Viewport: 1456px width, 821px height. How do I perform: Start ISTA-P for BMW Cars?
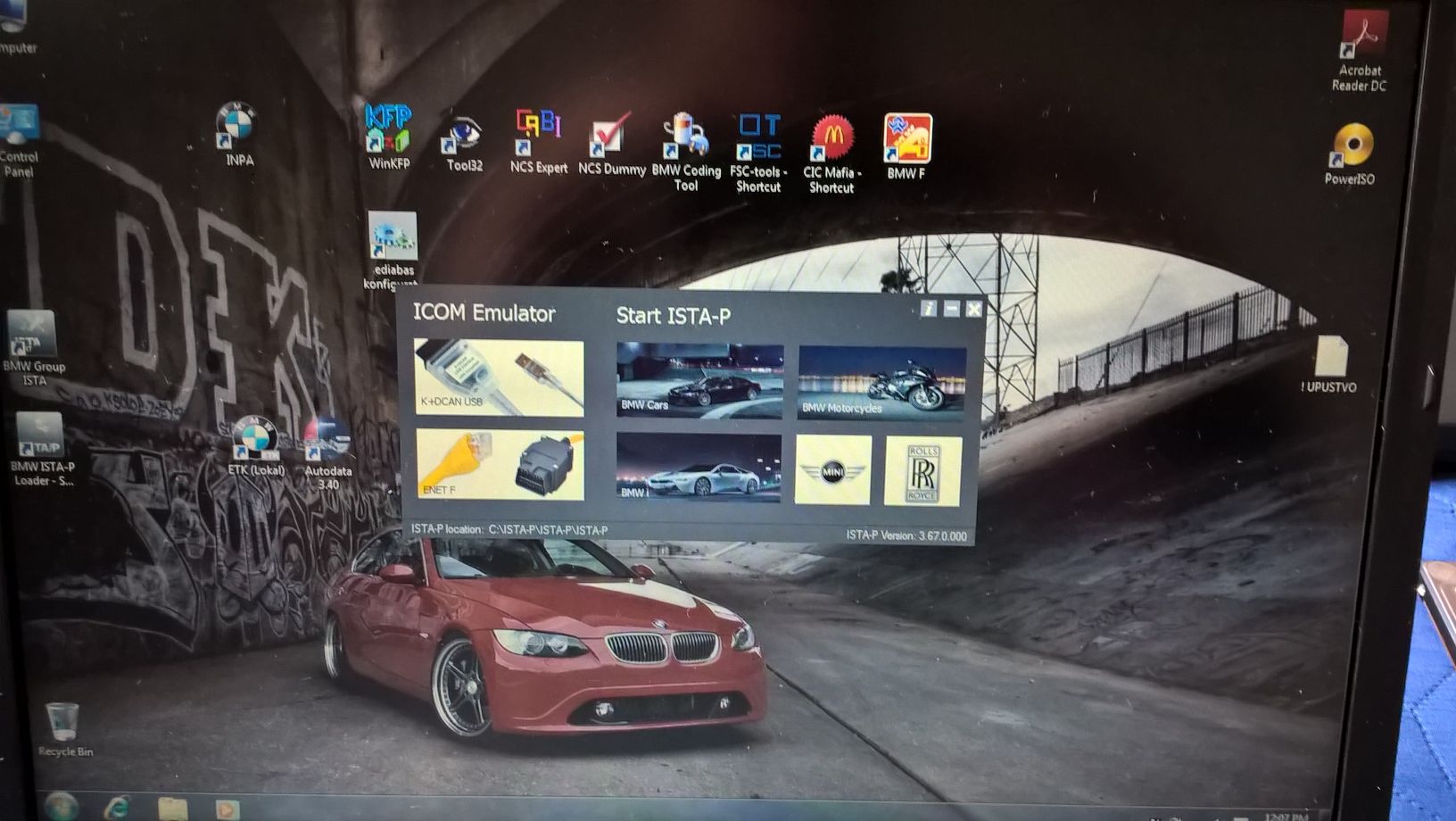coord(699,380)
